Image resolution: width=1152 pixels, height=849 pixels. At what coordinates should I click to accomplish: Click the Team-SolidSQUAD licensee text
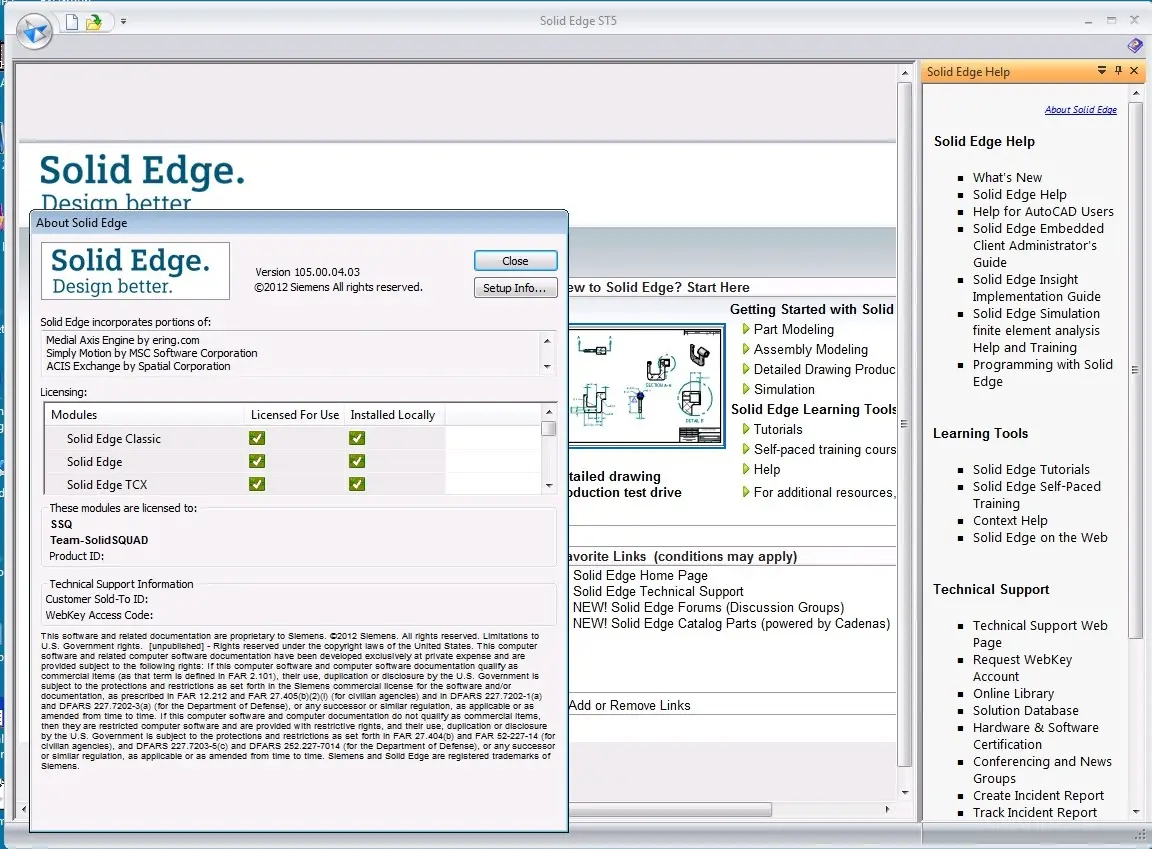(x=99, y=540)
